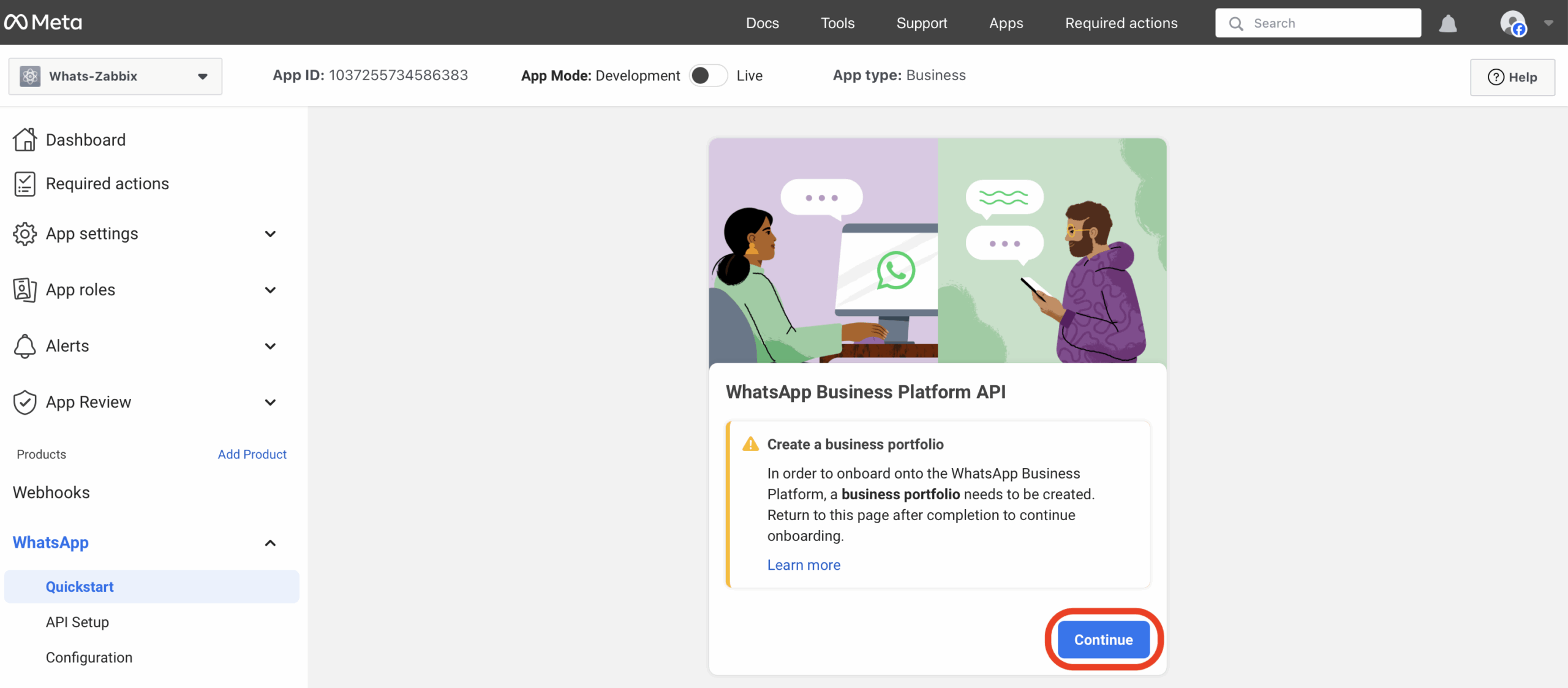Click the App settings gear icon
1568x688 pixels.
[x=24, y=234]
